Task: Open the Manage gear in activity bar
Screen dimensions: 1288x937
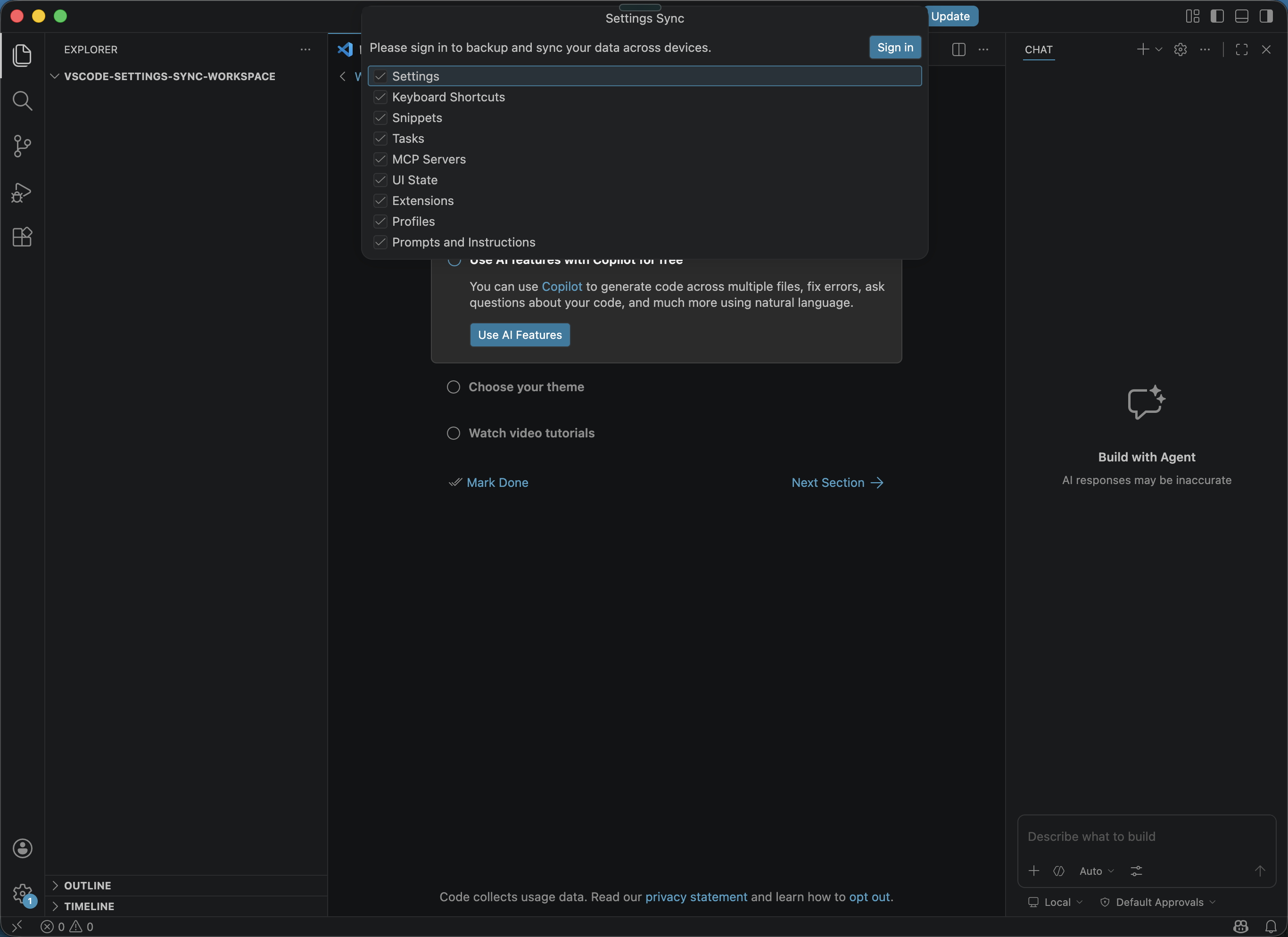Action: tap(22, 894)
